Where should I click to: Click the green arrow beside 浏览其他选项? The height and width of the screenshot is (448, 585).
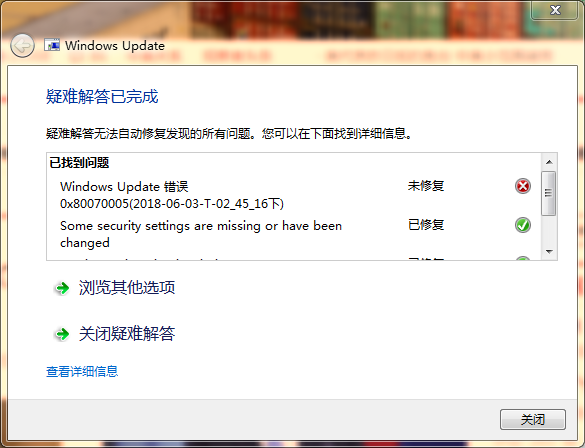click(62, 288)
